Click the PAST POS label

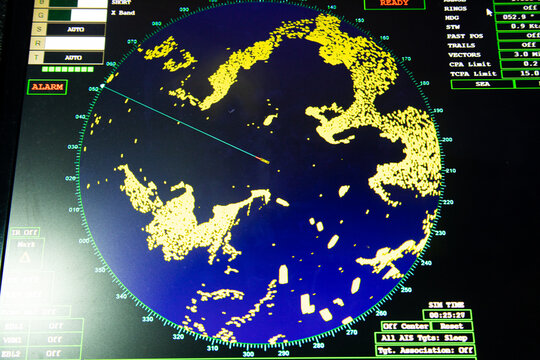(465, 36)
